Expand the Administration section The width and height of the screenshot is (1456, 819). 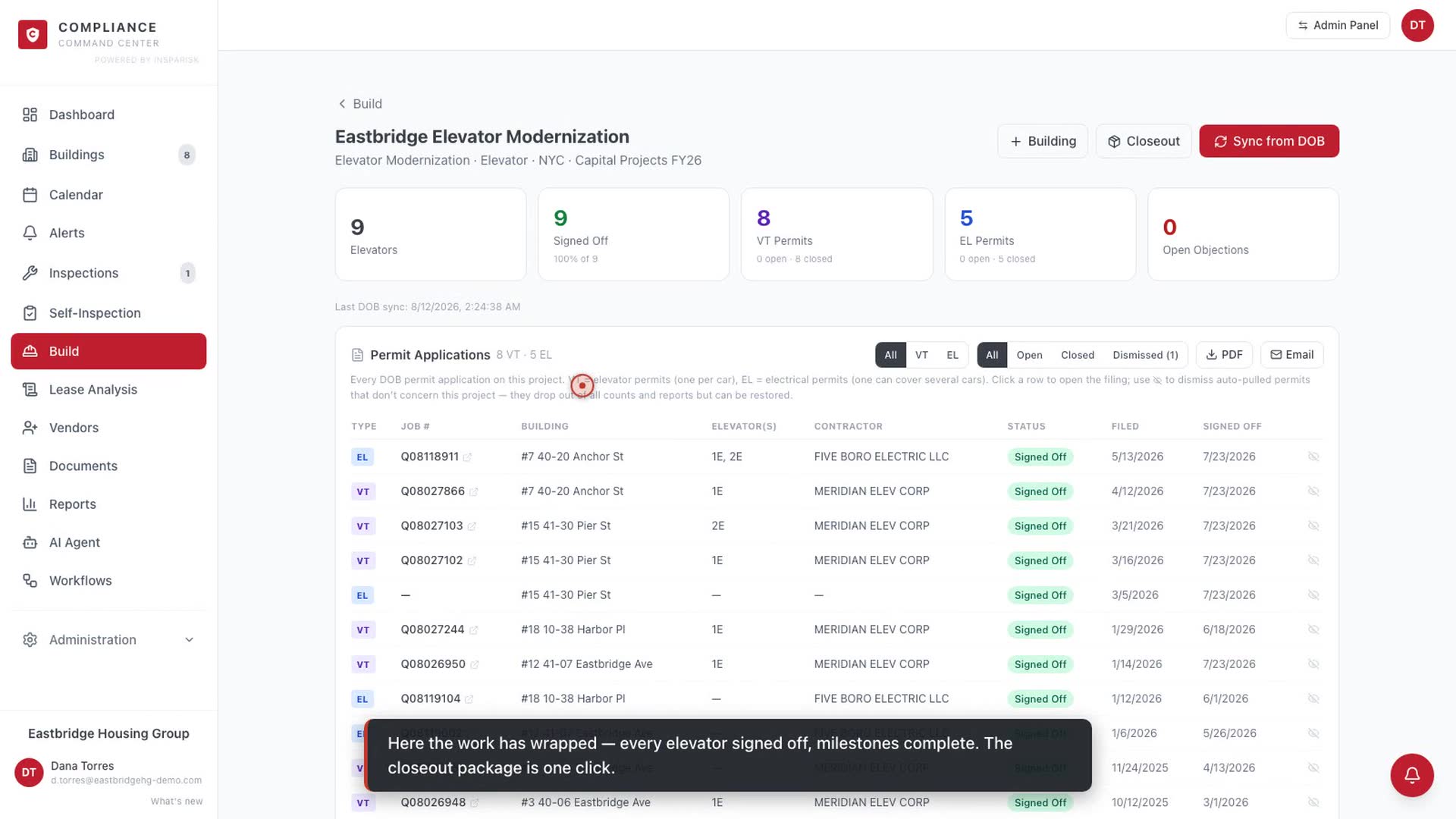point(108,640)
